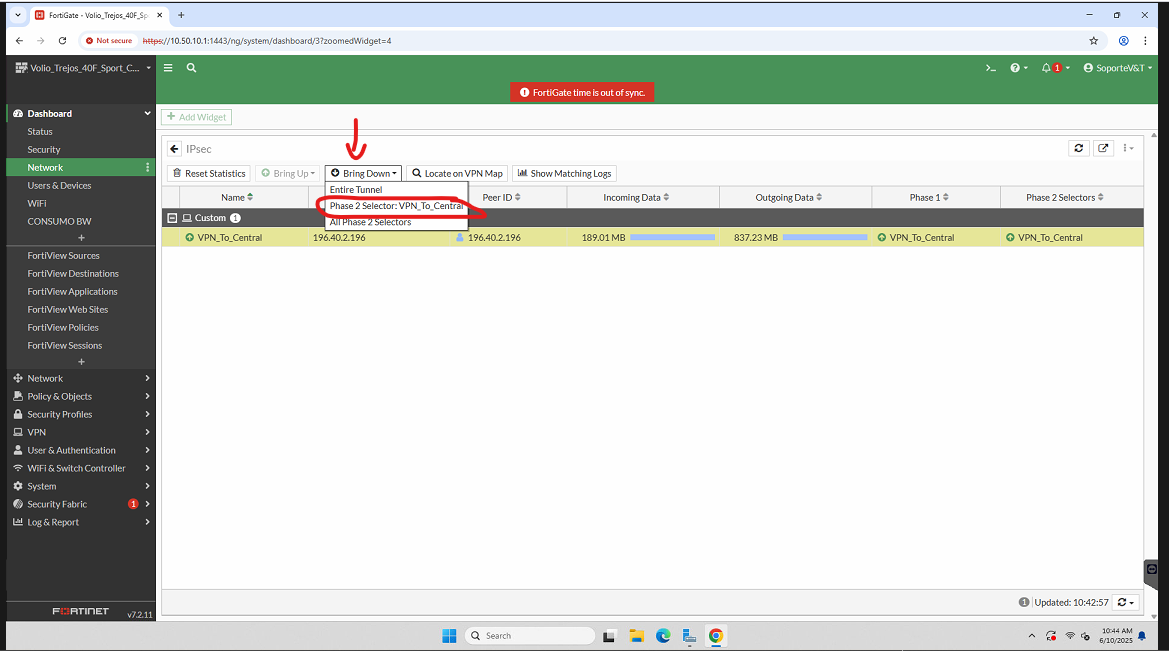Sort by Incoming Data column

pyautogui.click(x=636, y=198)
